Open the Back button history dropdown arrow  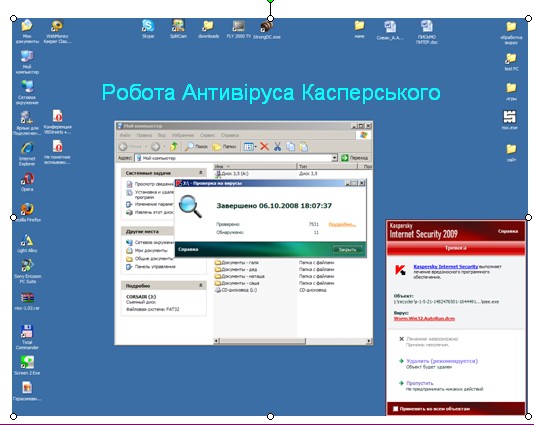click(x=146, y=147)
